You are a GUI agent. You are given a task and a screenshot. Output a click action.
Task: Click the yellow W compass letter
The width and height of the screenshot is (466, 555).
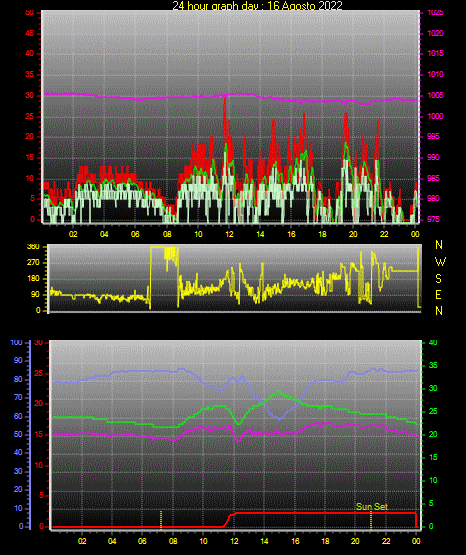tap(440, 262)
